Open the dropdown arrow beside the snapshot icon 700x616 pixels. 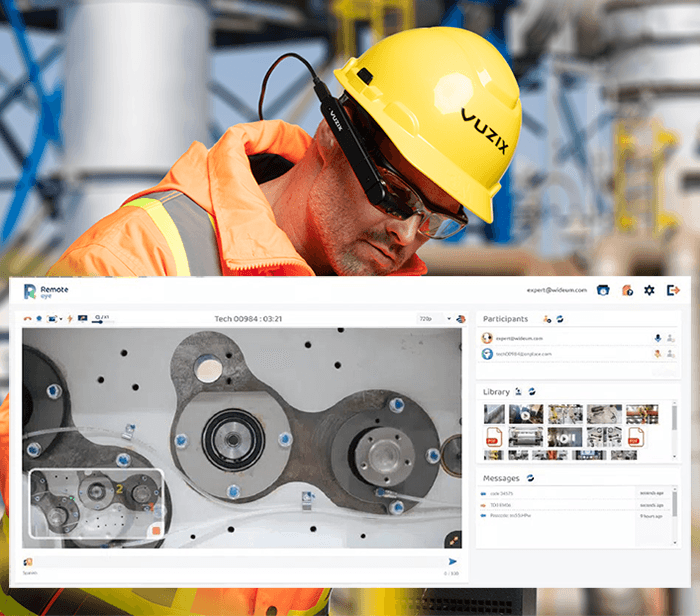tap(61, 319)
